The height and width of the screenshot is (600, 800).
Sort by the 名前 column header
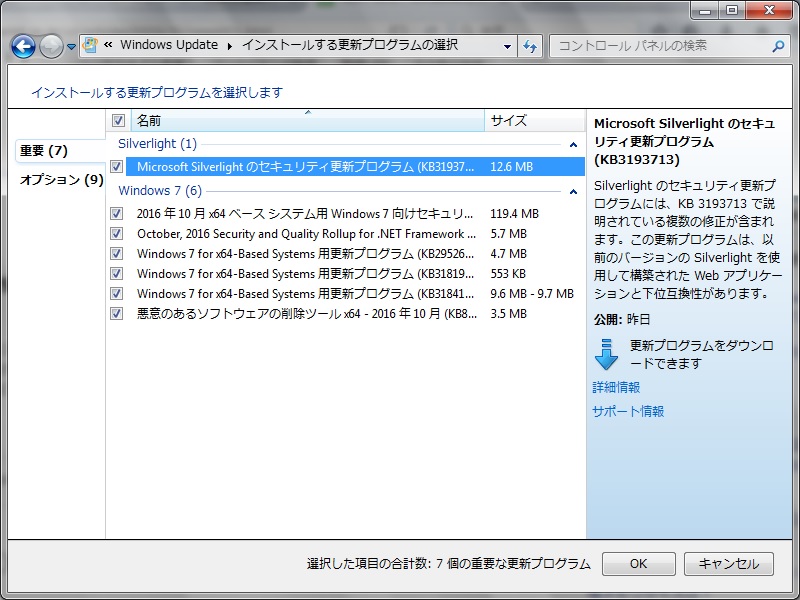pos(308,120)
